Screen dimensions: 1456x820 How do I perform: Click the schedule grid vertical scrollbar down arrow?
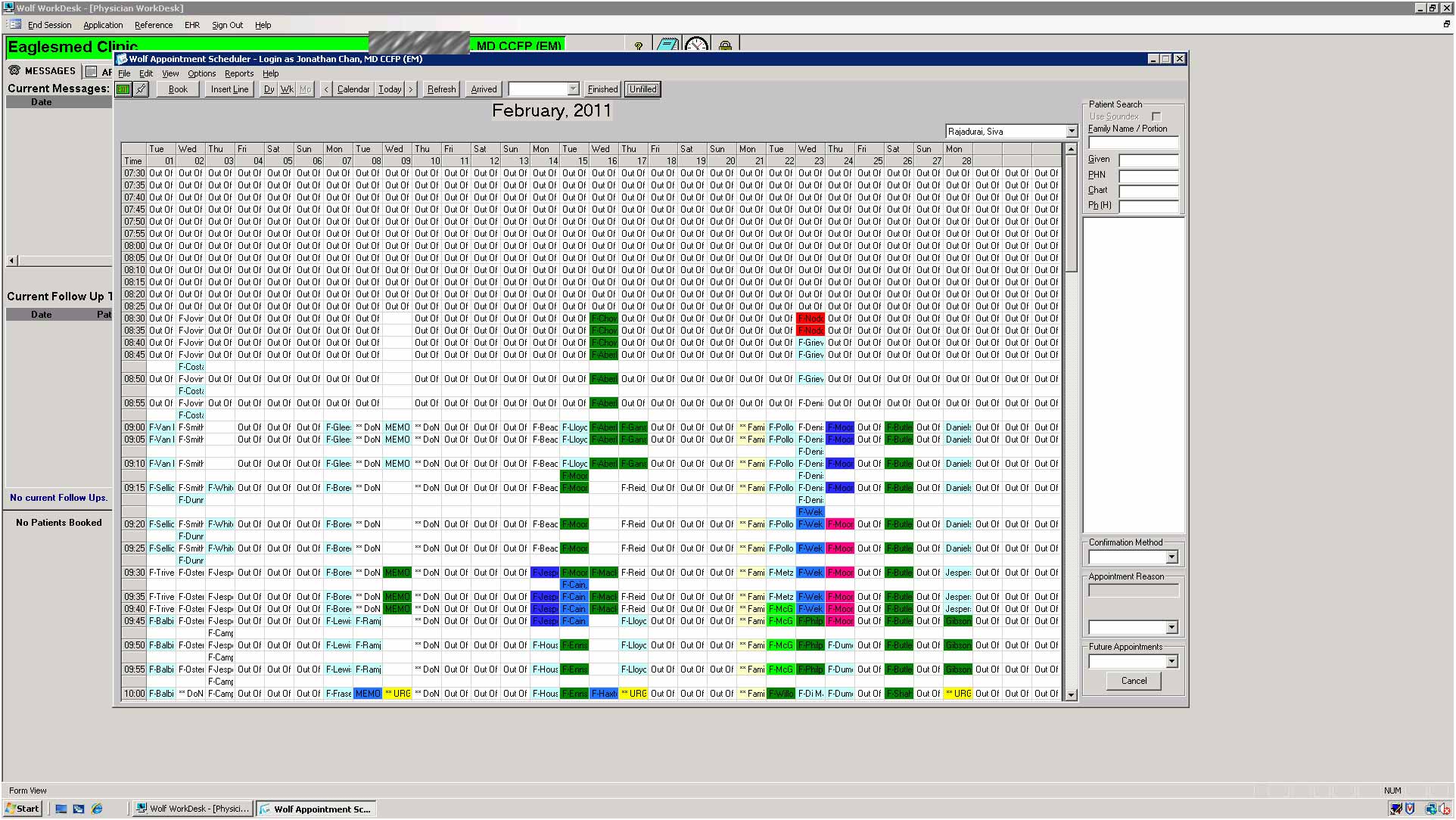pos(1071,694)
